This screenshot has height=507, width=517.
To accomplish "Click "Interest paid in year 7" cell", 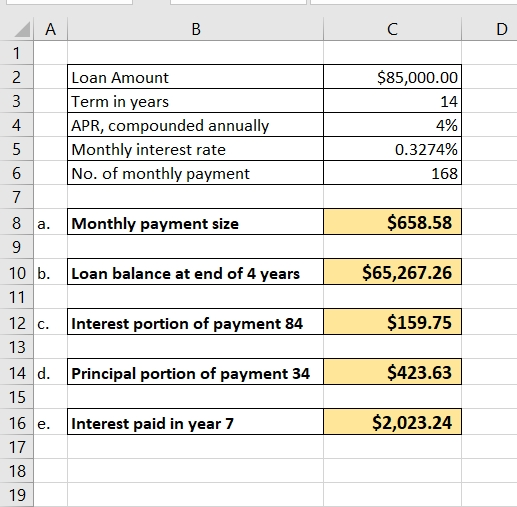I will (x=195, y=422).
